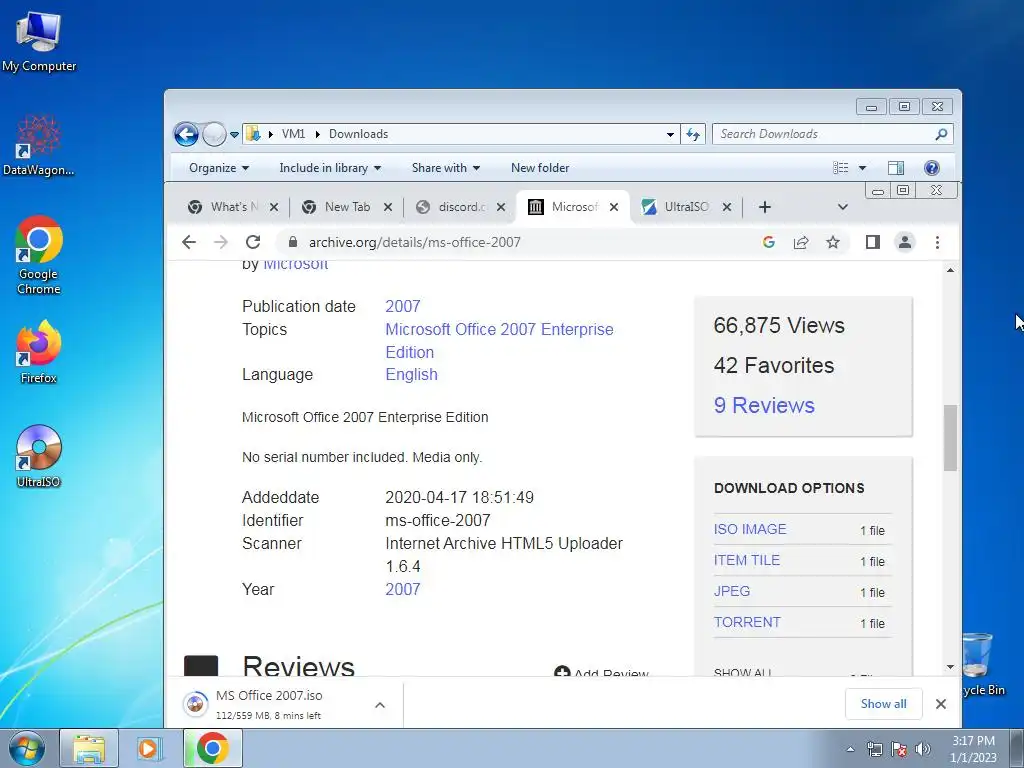Expand the address bar history dropdown

[x=670, y=135]
